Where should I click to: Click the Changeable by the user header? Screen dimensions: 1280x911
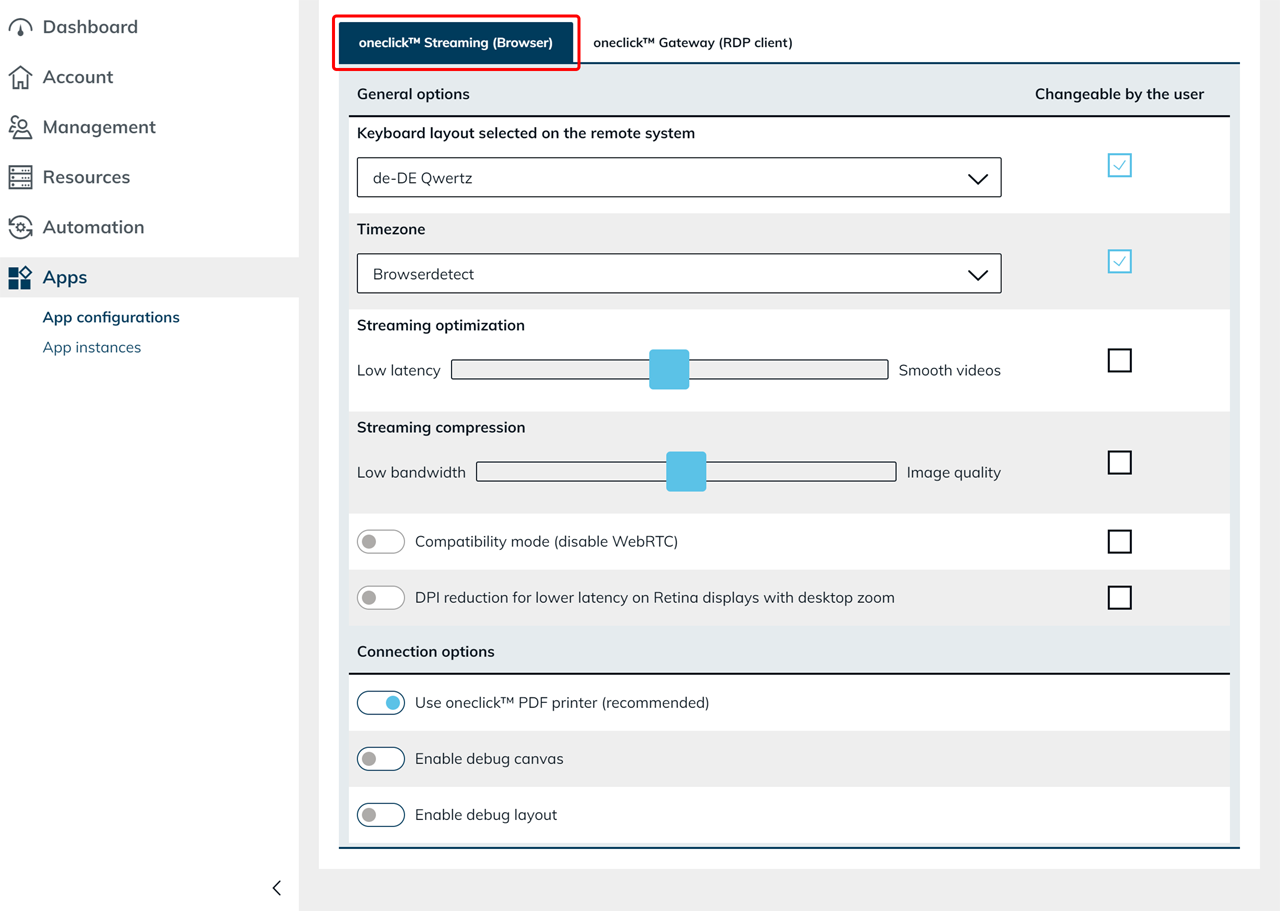1119,94
